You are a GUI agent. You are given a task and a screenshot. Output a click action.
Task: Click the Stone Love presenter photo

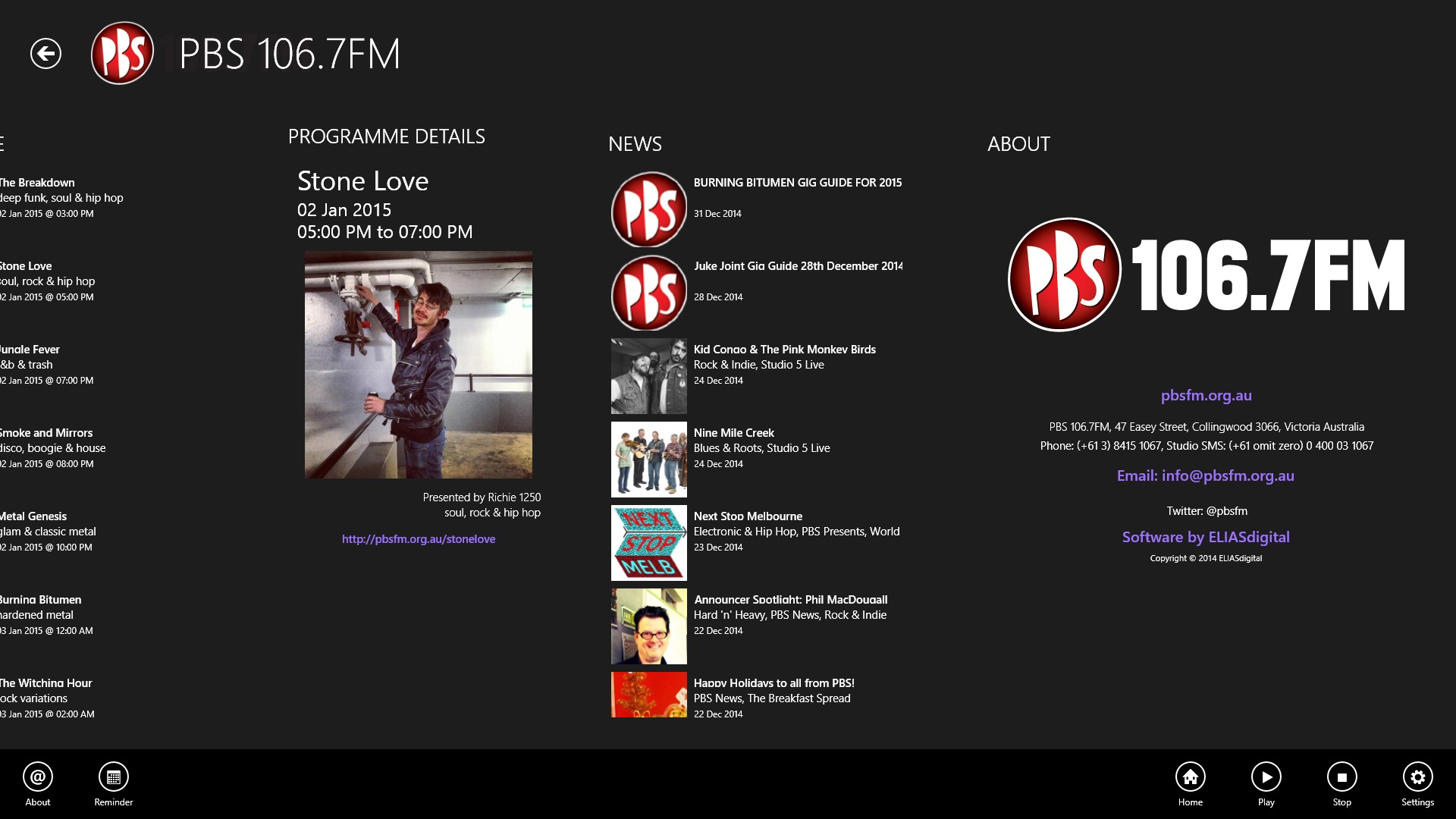coord(419,365)
